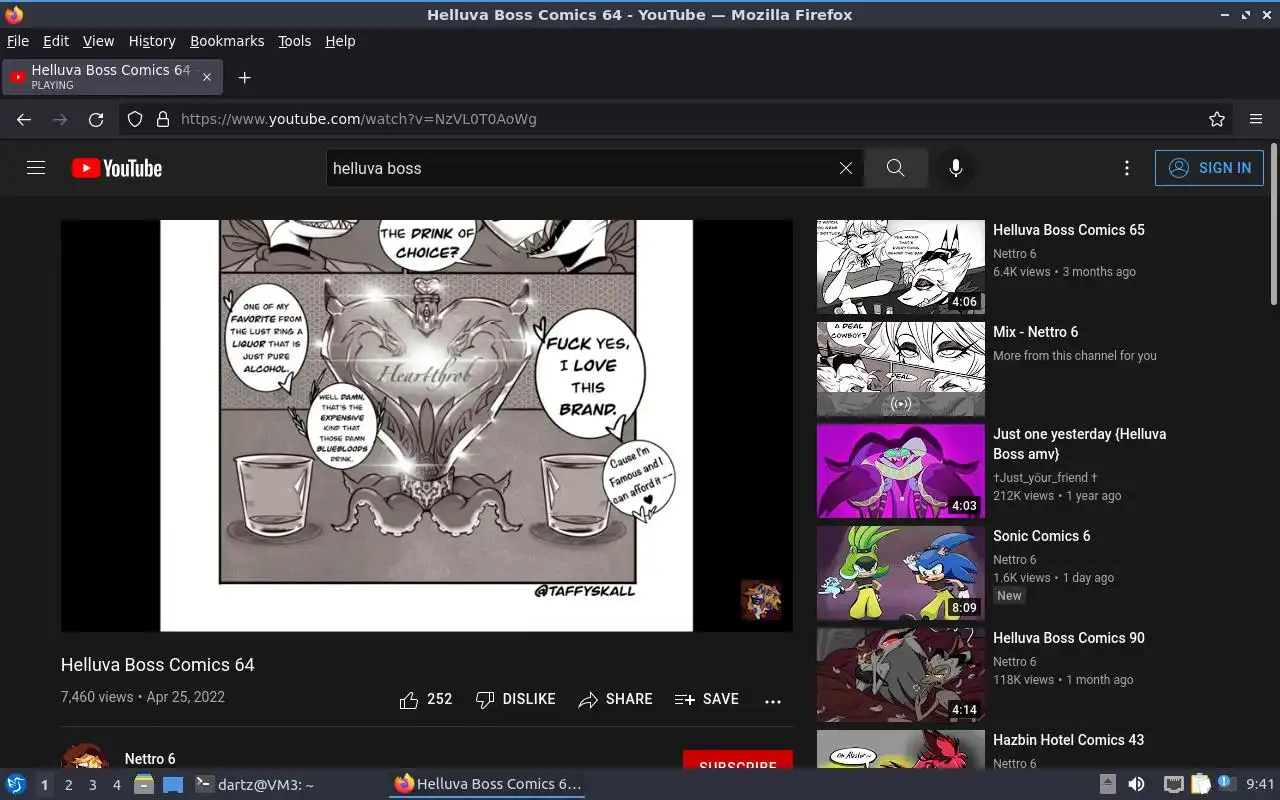Click the SIGN IN button
The image size is (1280, 800).
pyautogui.click(x=1209, y=168)
